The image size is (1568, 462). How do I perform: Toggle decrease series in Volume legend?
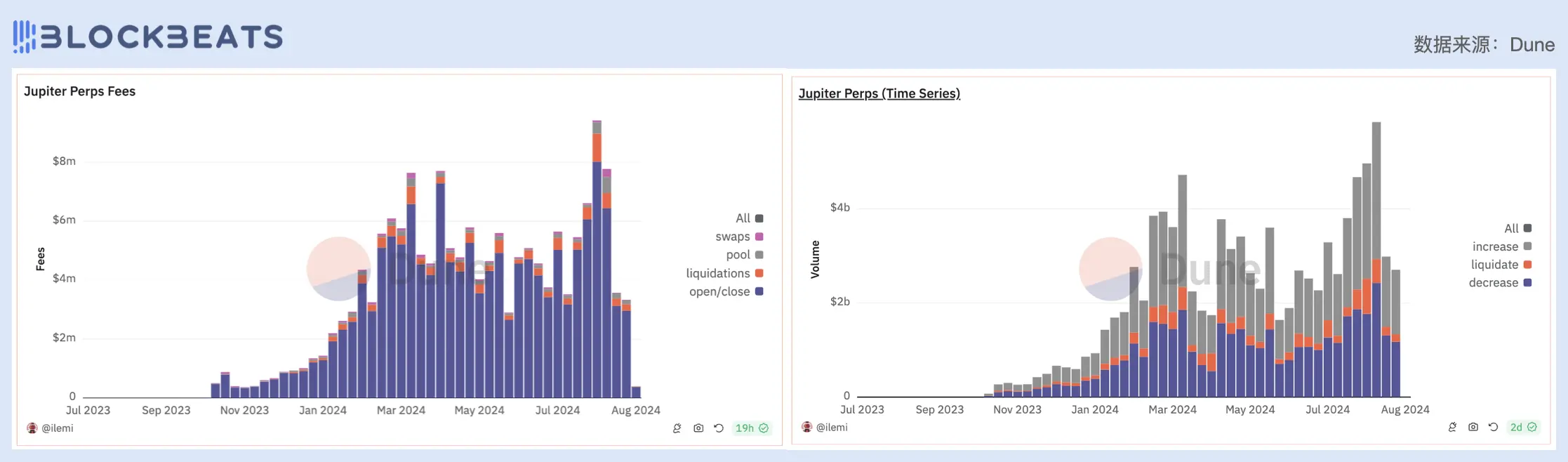pos(1499,283)
